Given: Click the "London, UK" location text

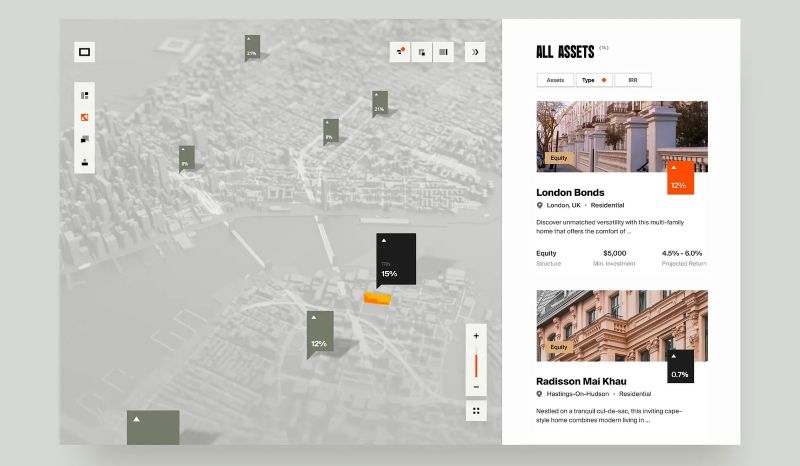Looking at the screenshot, I should click(x=563, y=205).
